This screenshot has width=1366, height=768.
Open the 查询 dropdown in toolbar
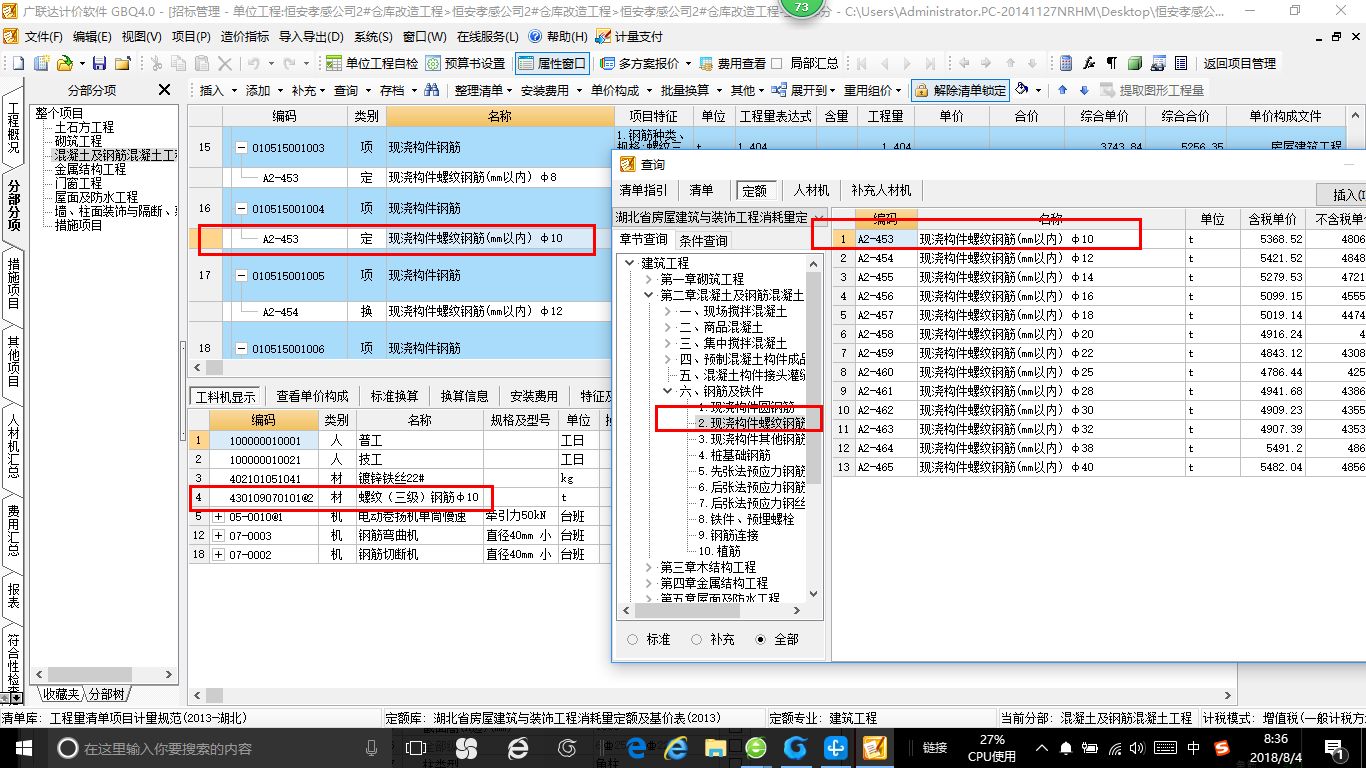[353, 90]
